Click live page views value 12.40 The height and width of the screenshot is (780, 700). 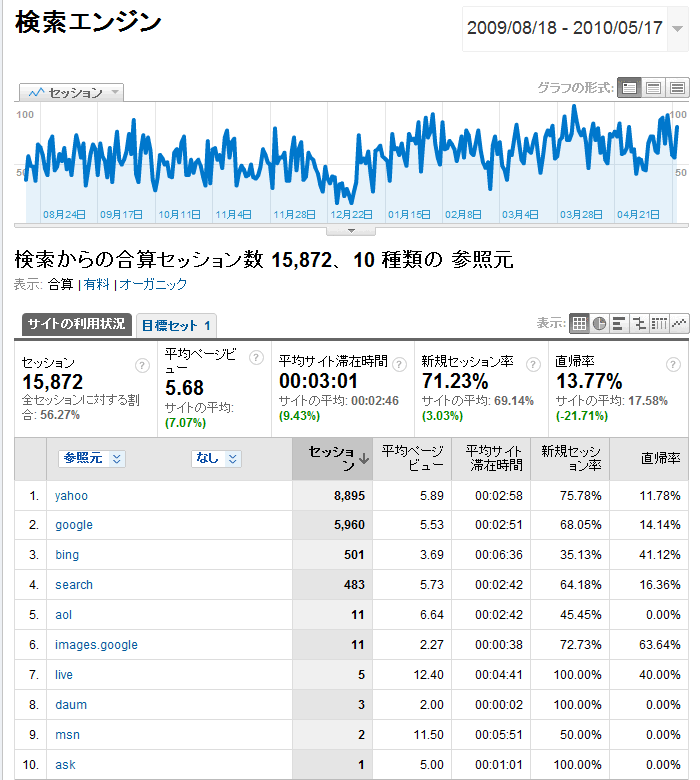(428, 675)
